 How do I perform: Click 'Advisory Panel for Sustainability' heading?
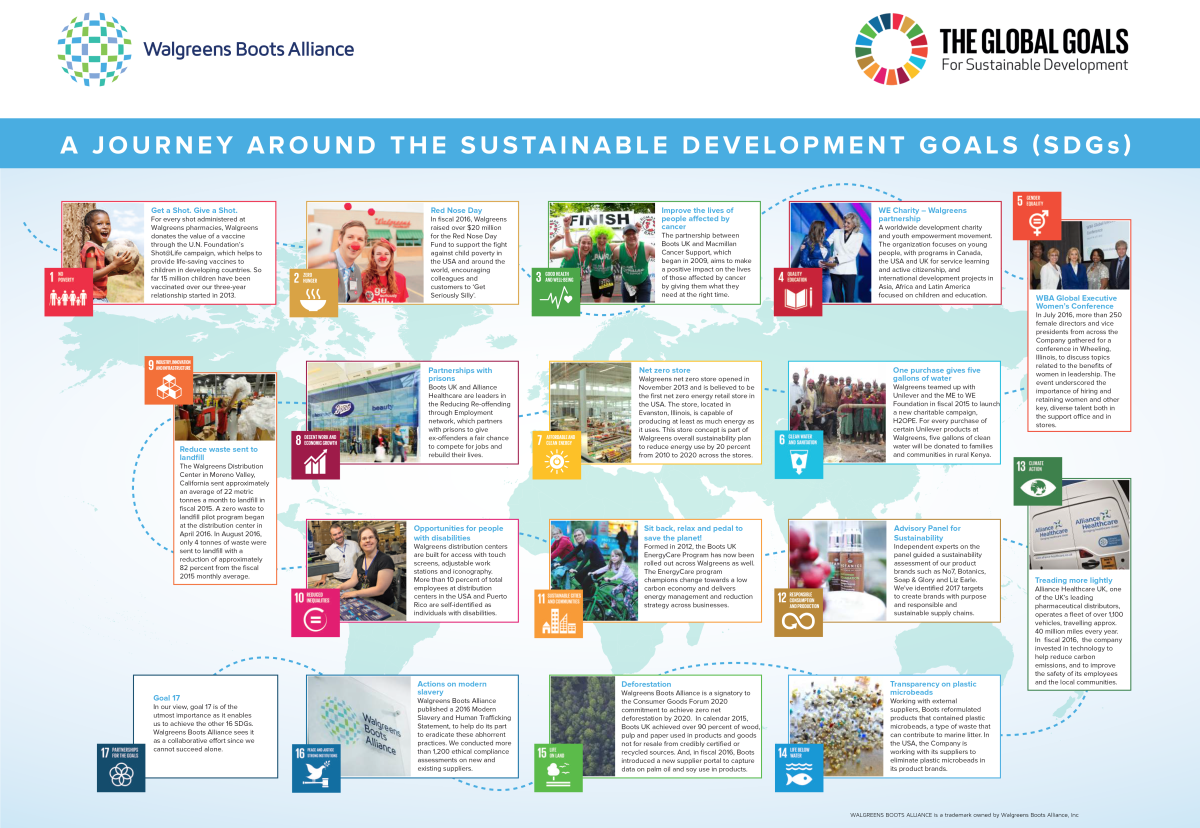927,532
